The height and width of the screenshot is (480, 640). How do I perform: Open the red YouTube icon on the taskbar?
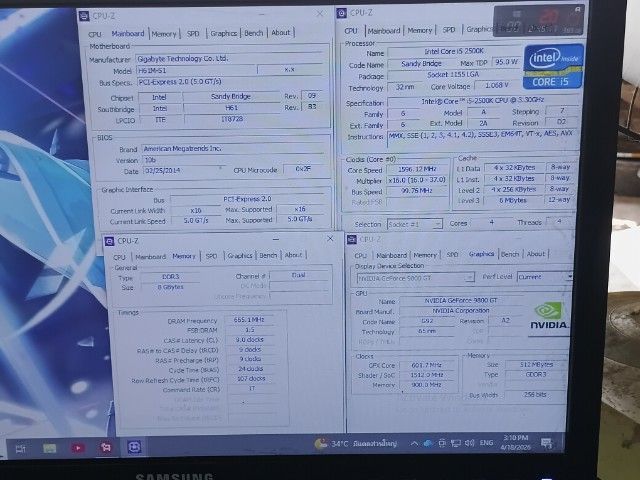[x=78, y=448]
